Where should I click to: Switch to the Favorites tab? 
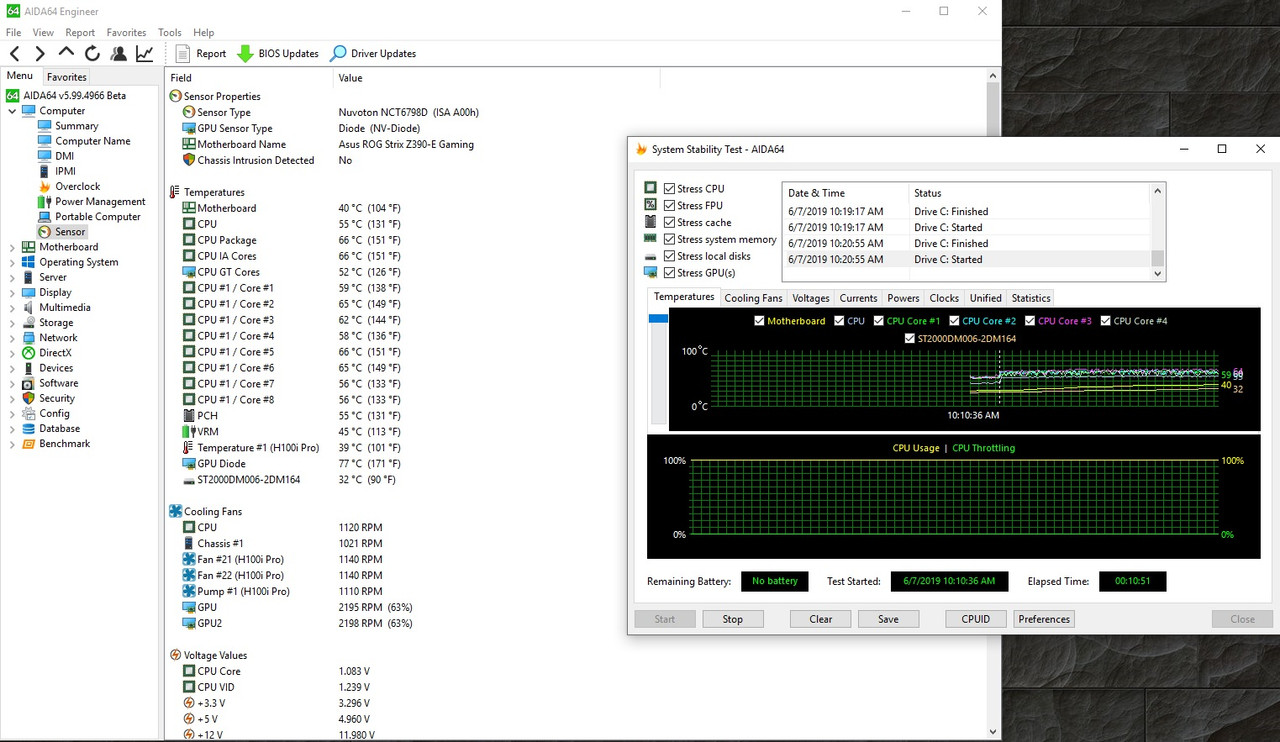(67, 77)
